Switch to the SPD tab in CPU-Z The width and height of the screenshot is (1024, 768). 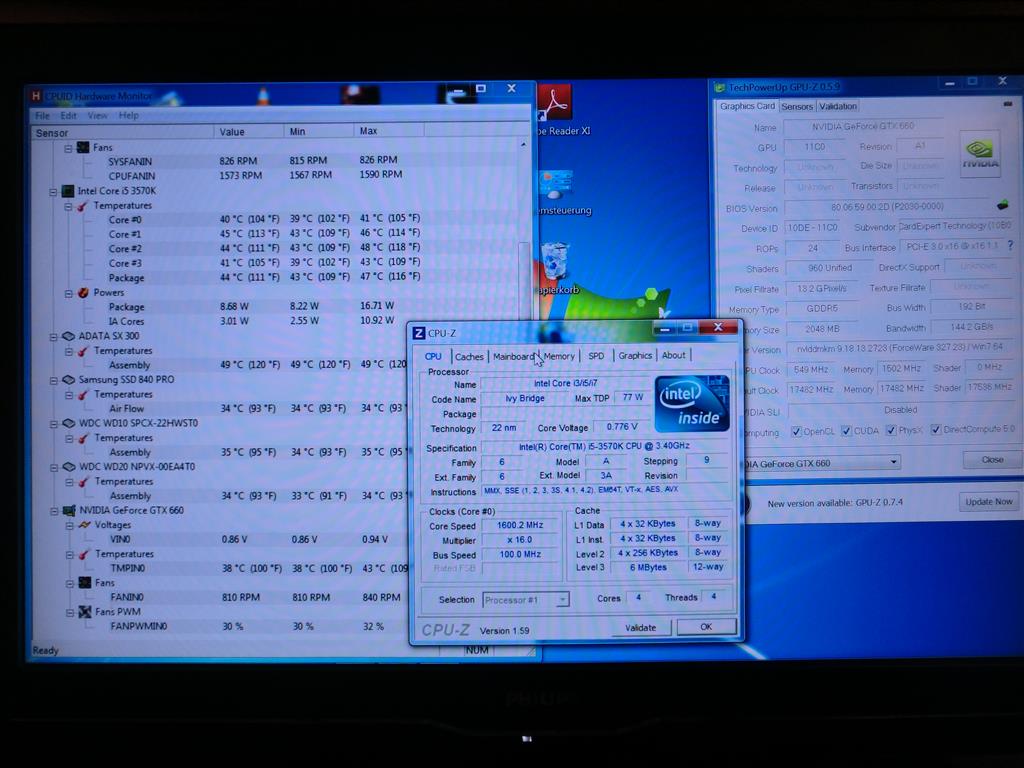(x=596, y=356)
